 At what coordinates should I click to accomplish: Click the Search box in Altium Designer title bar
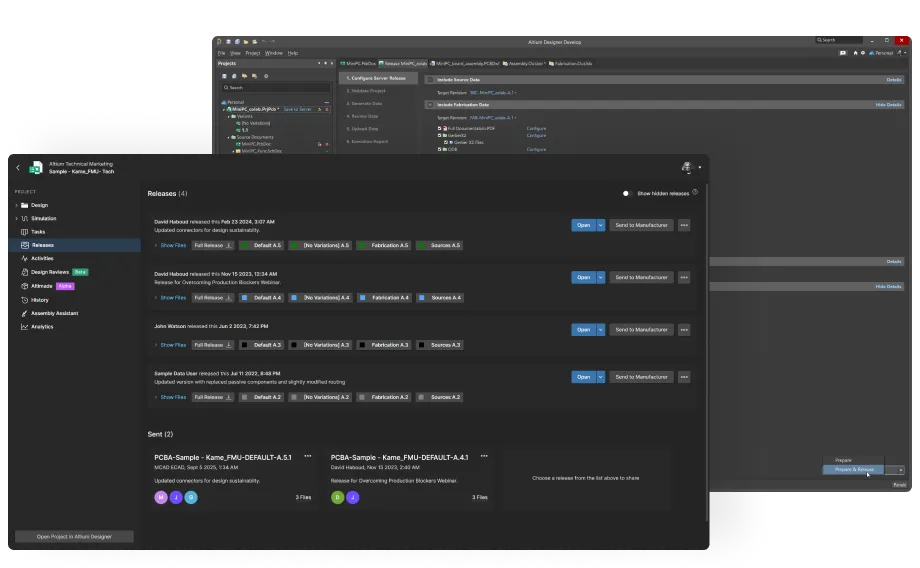click(838, 40)
